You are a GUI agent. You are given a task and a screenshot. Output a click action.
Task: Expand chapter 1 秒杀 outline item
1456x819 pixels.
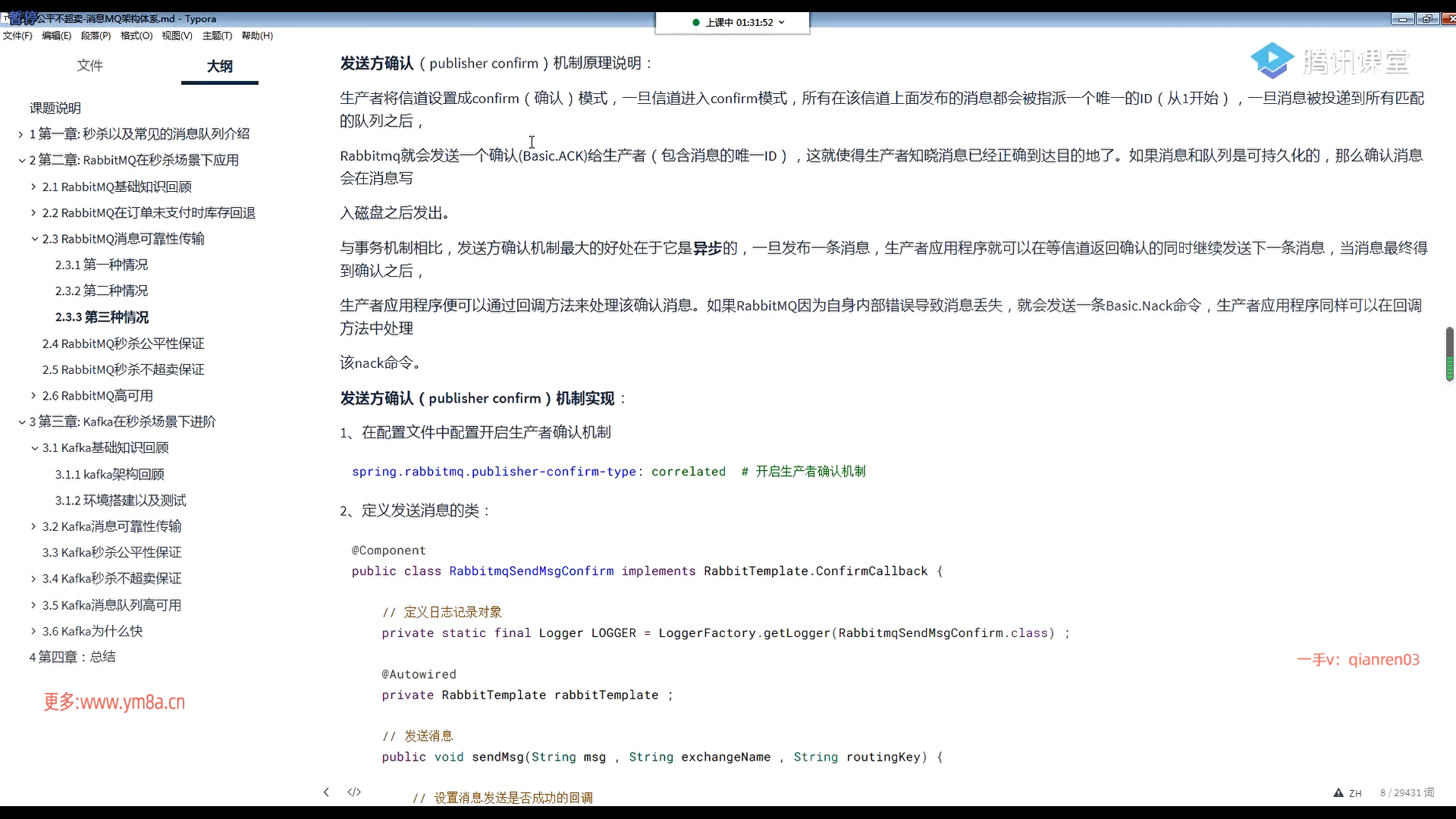click(20, 134)
